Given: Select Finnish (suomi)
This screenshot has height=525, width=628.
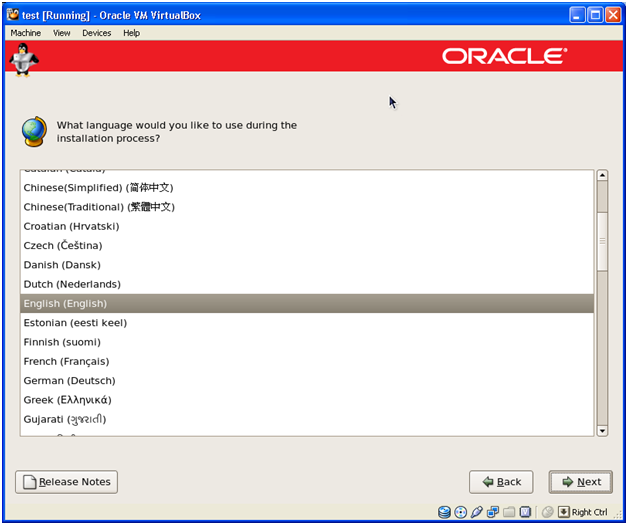Looking at the screenshot, I should tap(307, 342).
